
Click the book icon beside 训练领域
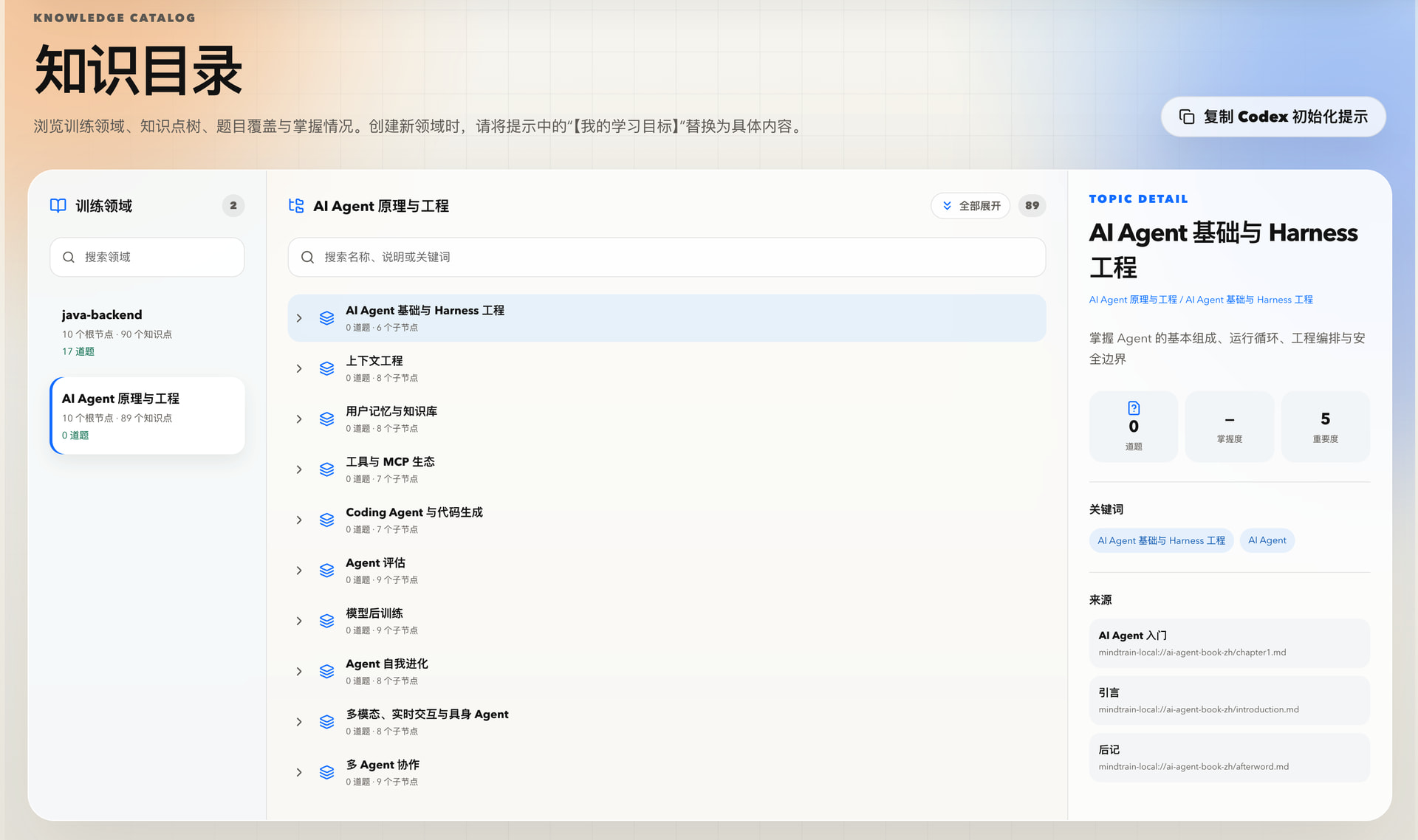pyautogui.click(x=58, y=205)
